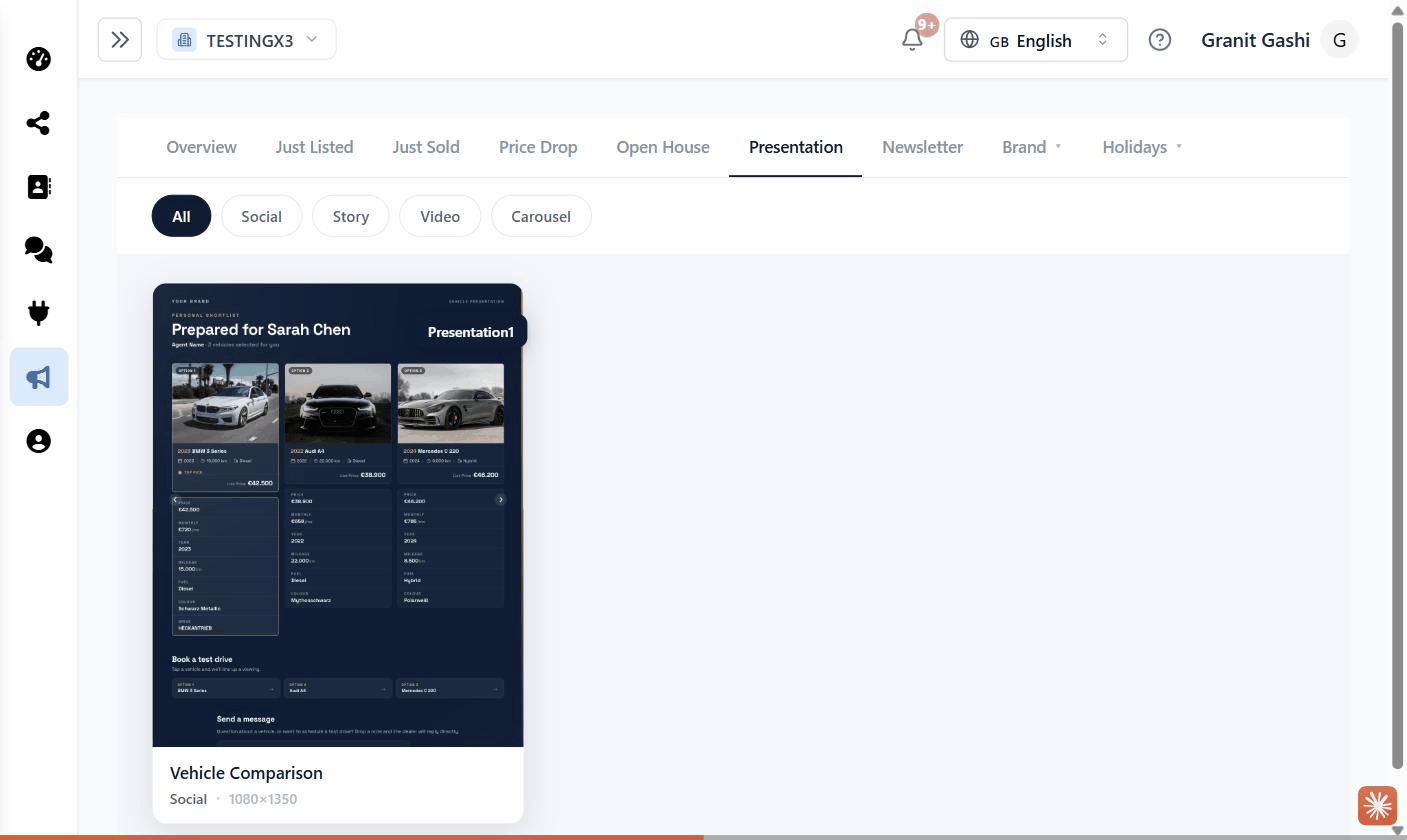Filter templates by Video
Screen dimensions: 1407x840
440,216
